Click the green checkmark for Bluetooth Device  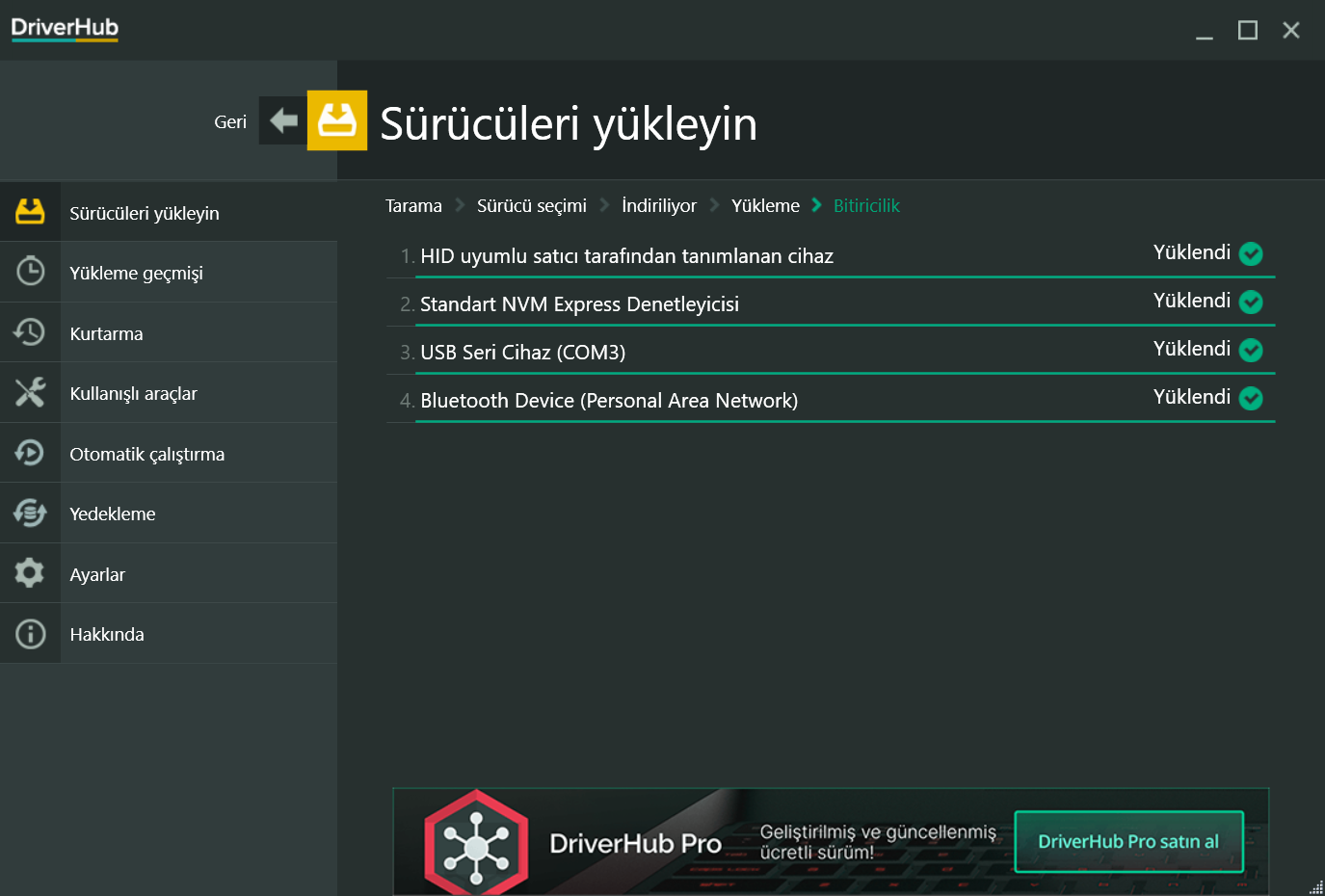pyautogui.click(x=1251, y=398)
